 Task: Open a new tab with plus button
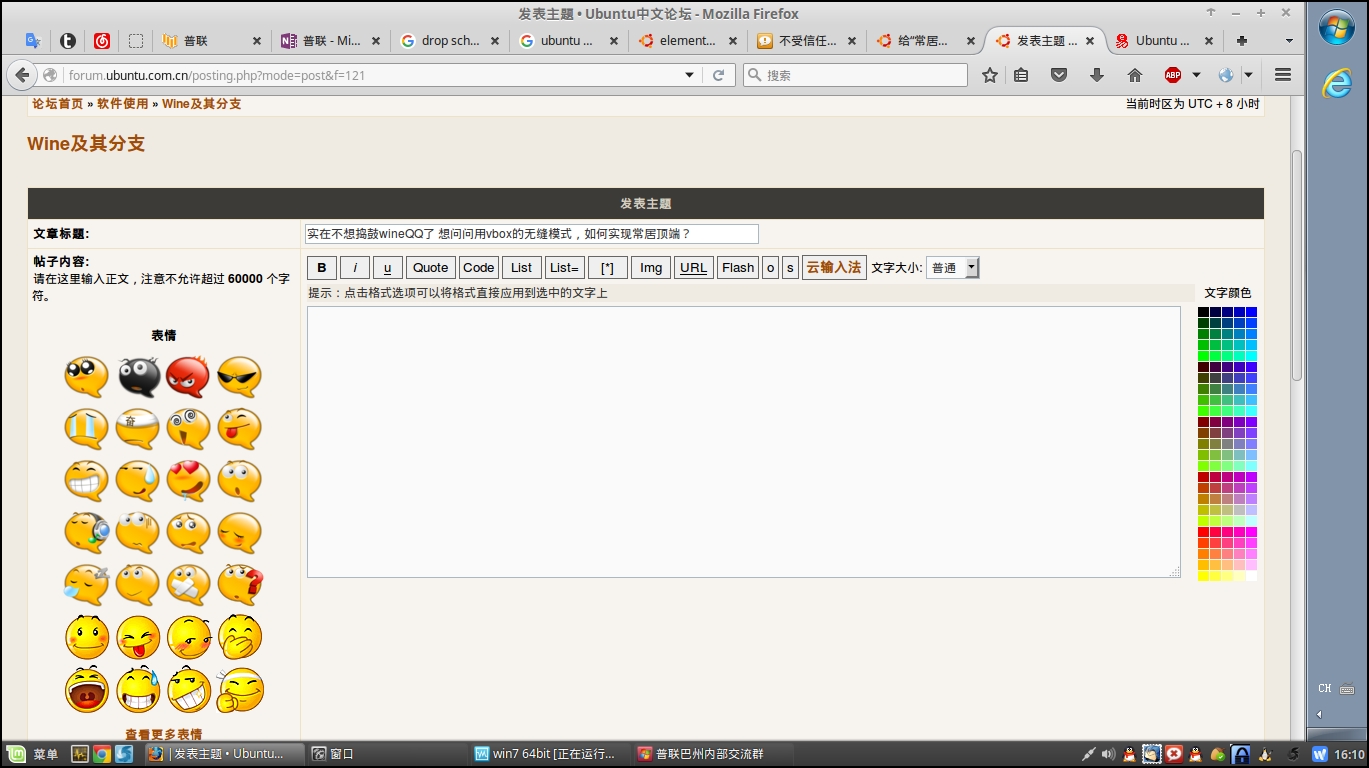pyautogui.click(x=1242, y=41)
